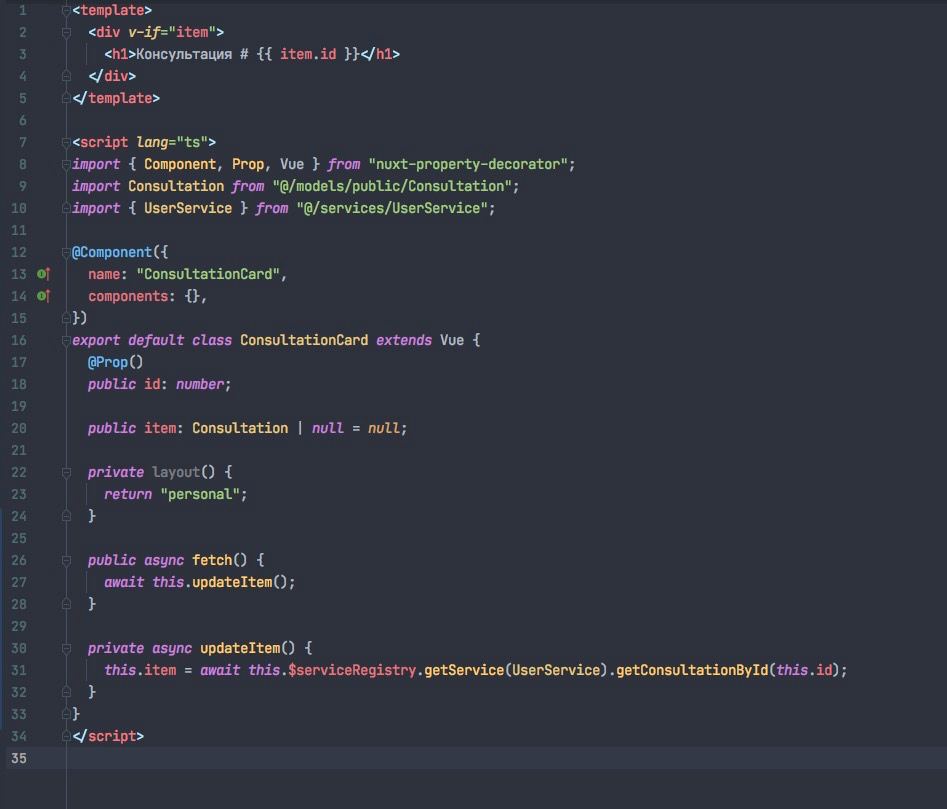Image resolution: width=947 pixels, height=809 pixels.
Task: Click the closing </script> fold marker on line 34
Action: tap(66, 736)
